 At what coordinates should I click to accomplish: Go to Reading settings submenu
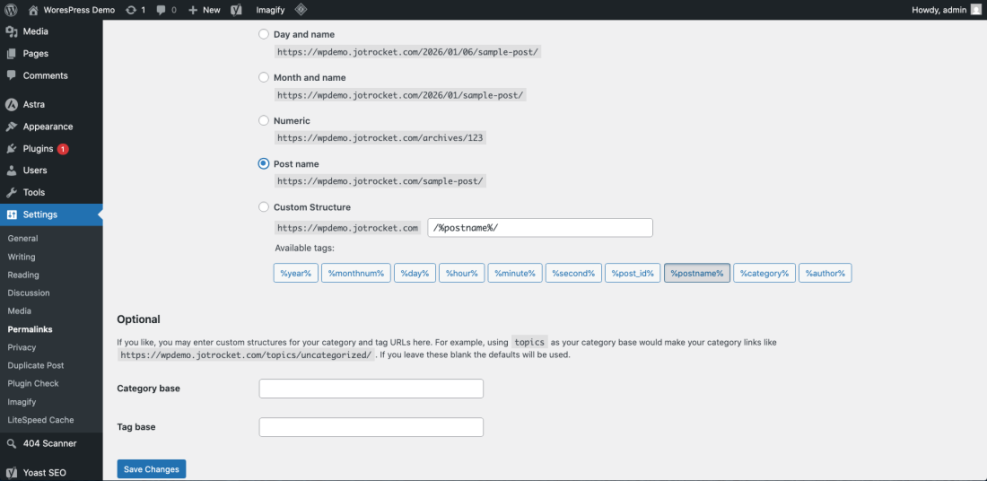pos(23,275)
